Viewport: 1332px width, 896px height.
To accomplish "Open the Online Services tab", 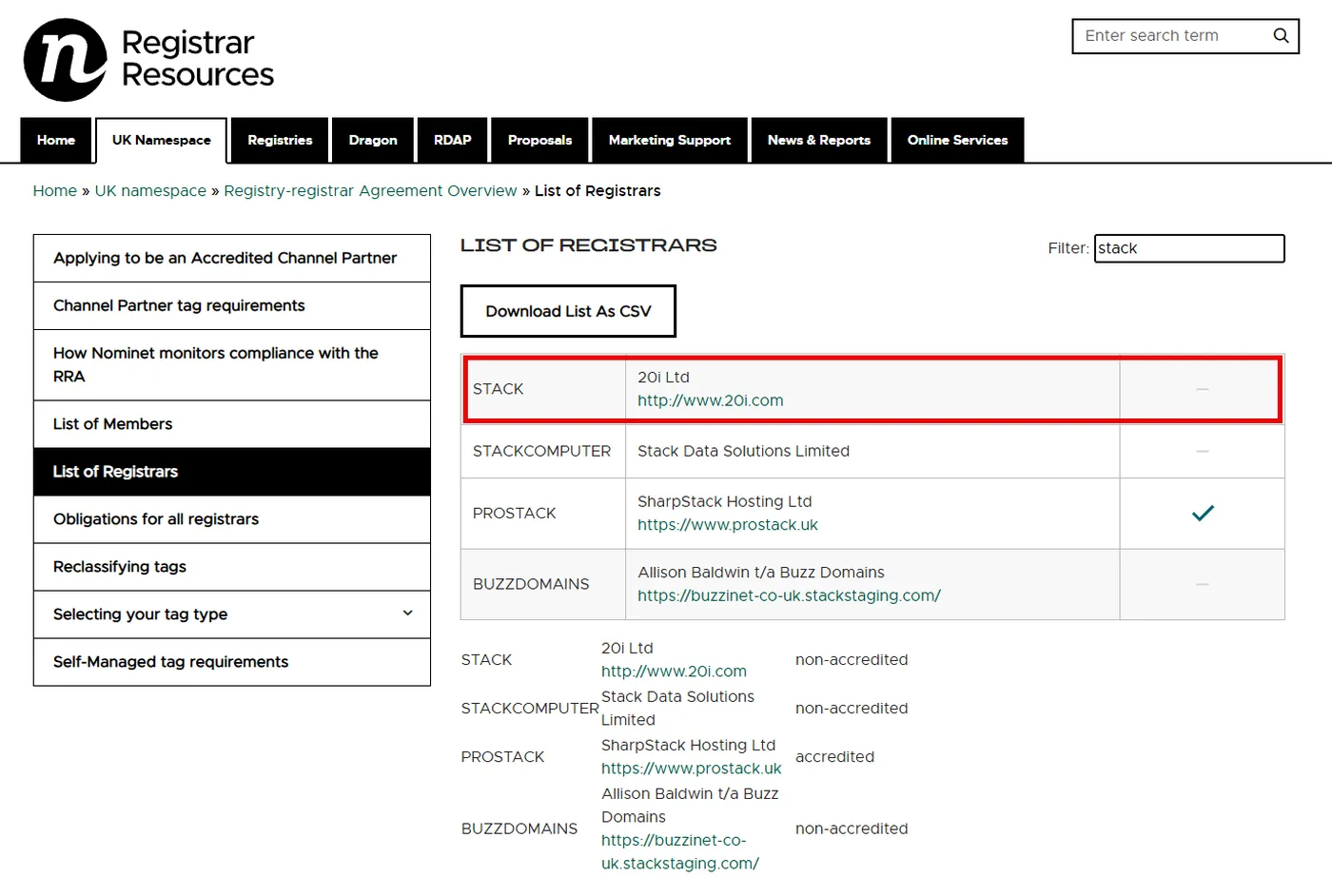I will tap(957, 140).
